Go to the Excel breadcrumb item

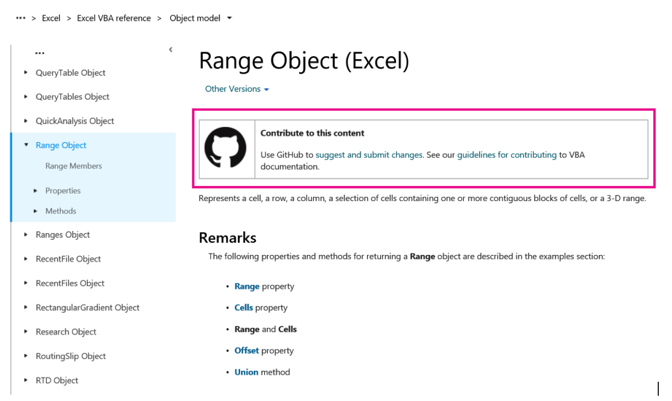tap(51, 18)
